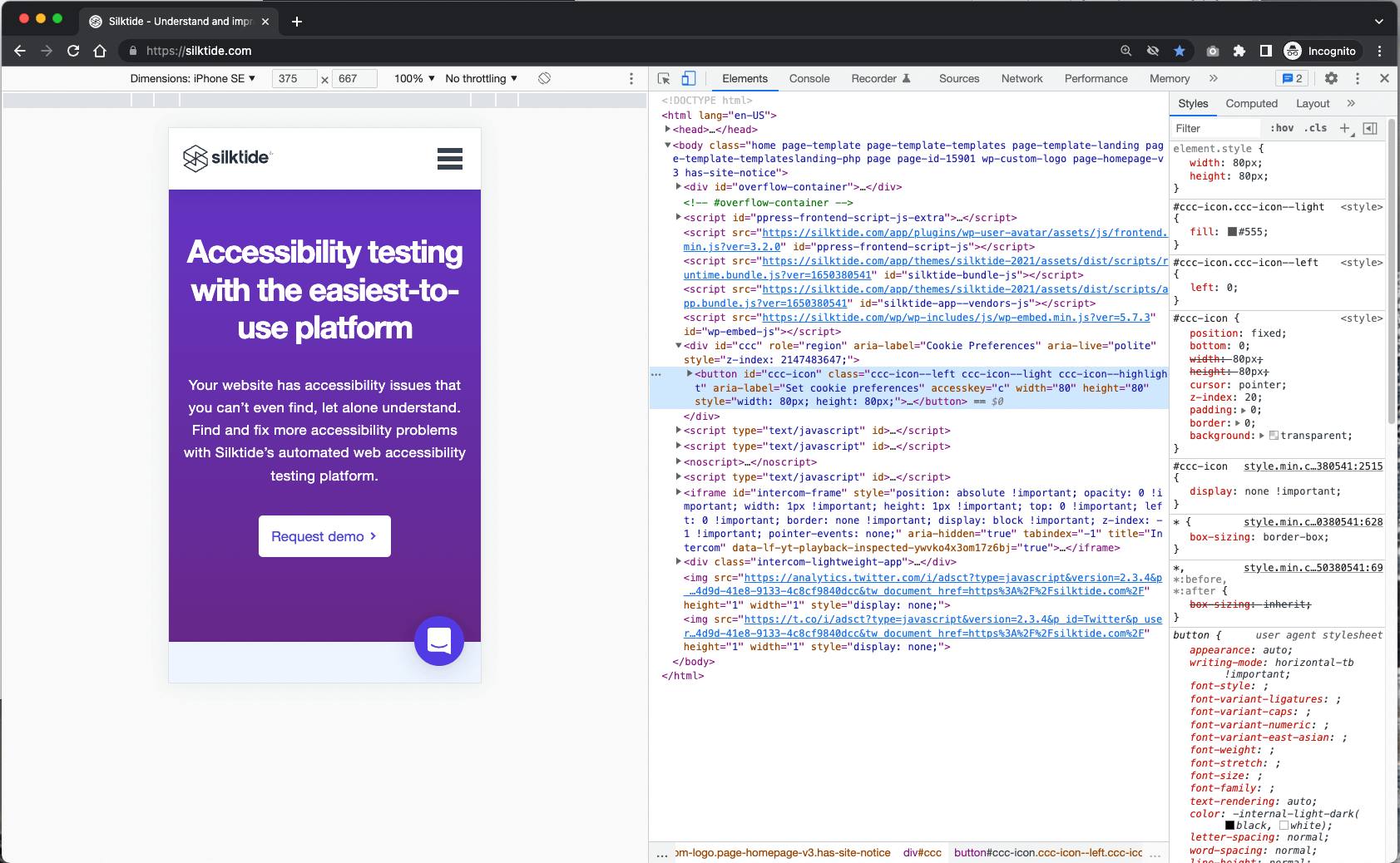Switch to the Sources tab
1400x863 pixels.
959,78
